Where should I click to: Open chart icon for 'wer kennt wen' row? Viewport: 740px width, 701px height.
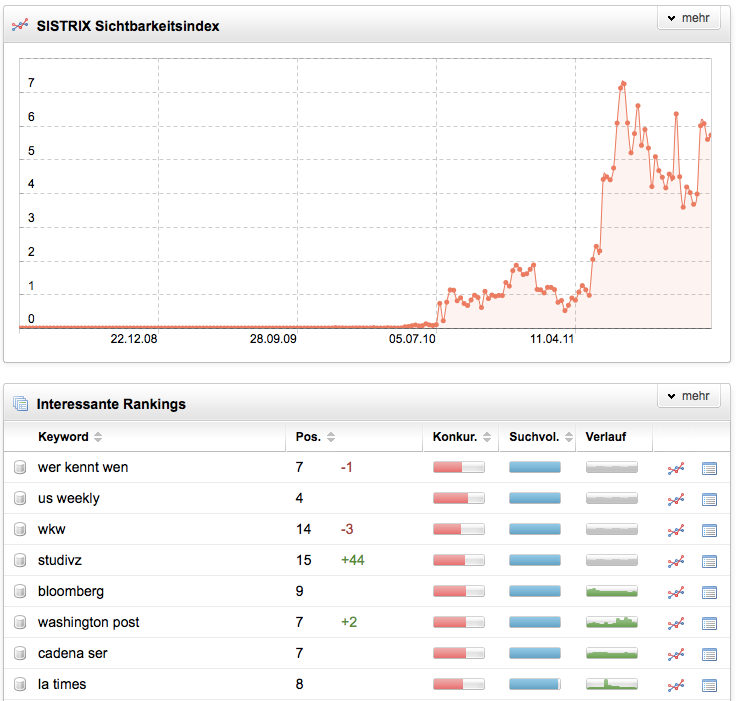[677, 468]
